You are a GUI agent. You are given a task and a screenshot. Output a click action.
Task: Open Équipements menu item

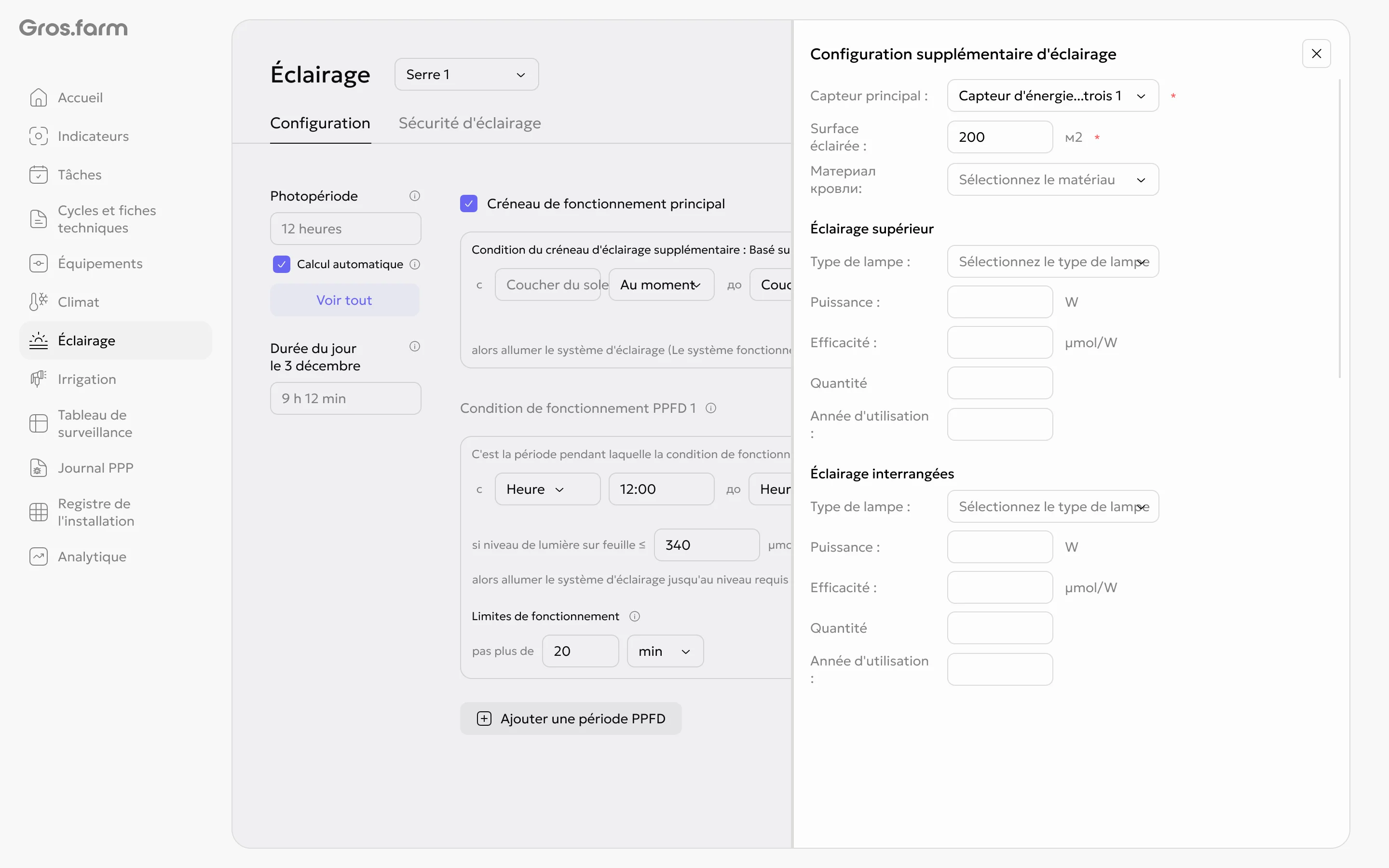115,263
